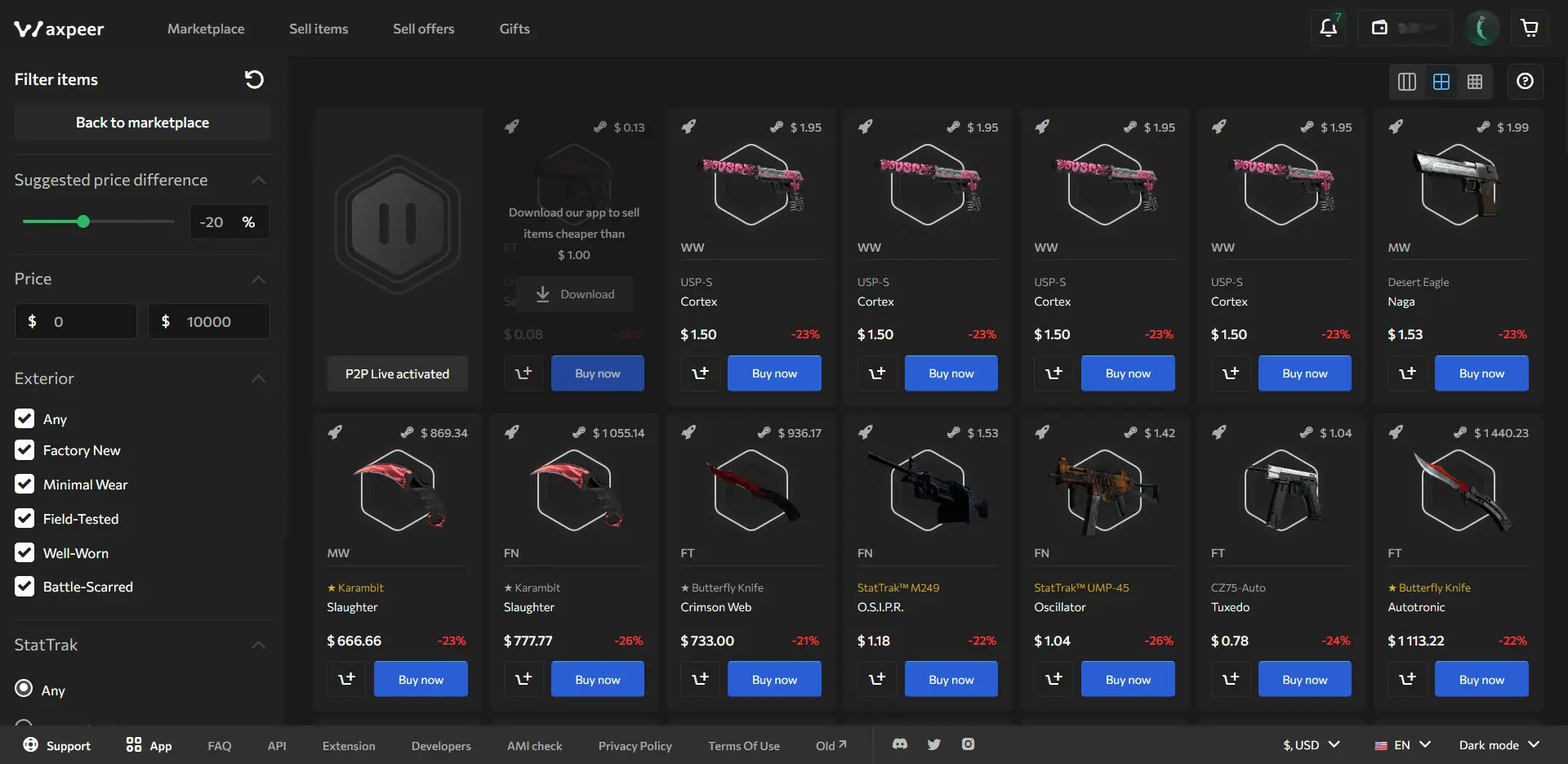This screenshot has height=764, width=1568.
Task: Add $1.53 Desert Eagle Naga to cart
Action: (x=1408, y=373)
